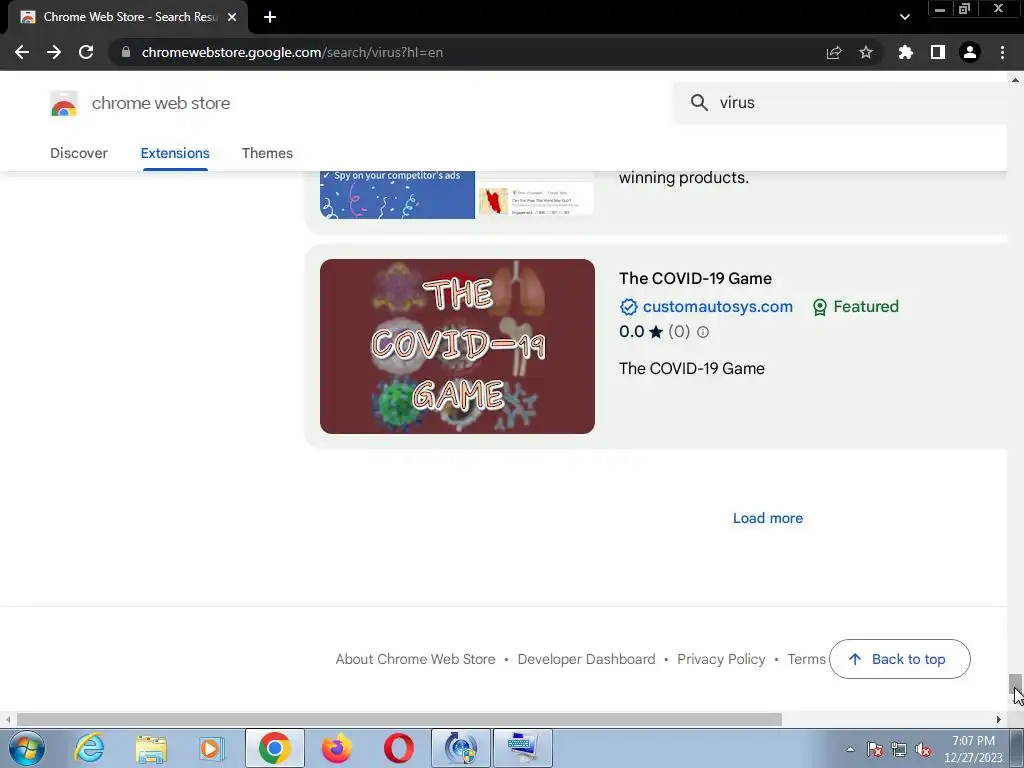Bookmark this tab with star icon
The image size is (1024, 768).
click(x=866, y=52)
